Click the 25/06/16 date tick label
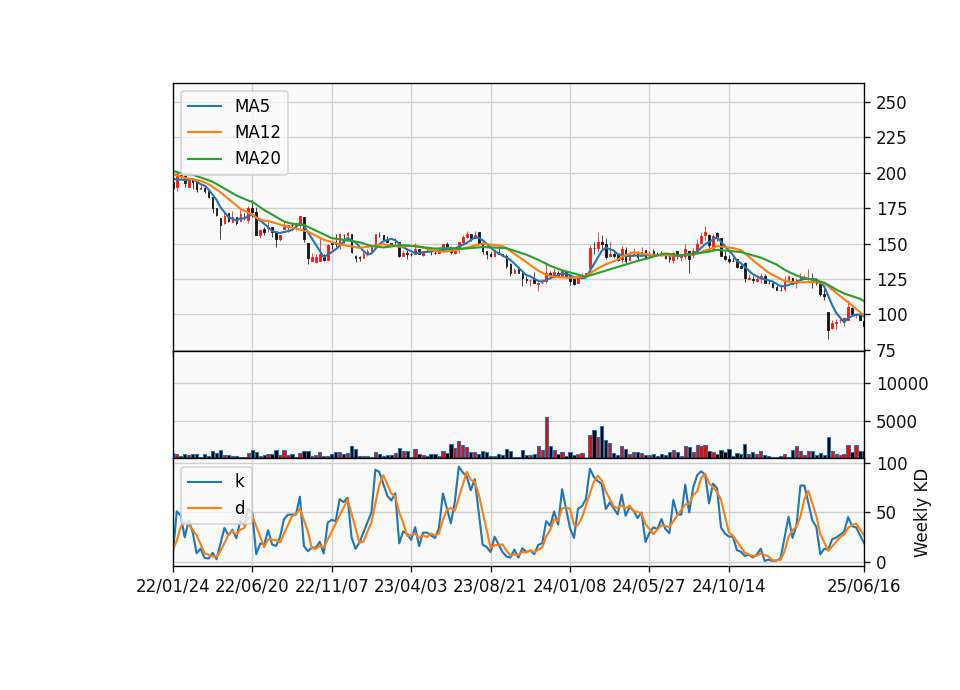 point(864,586)
